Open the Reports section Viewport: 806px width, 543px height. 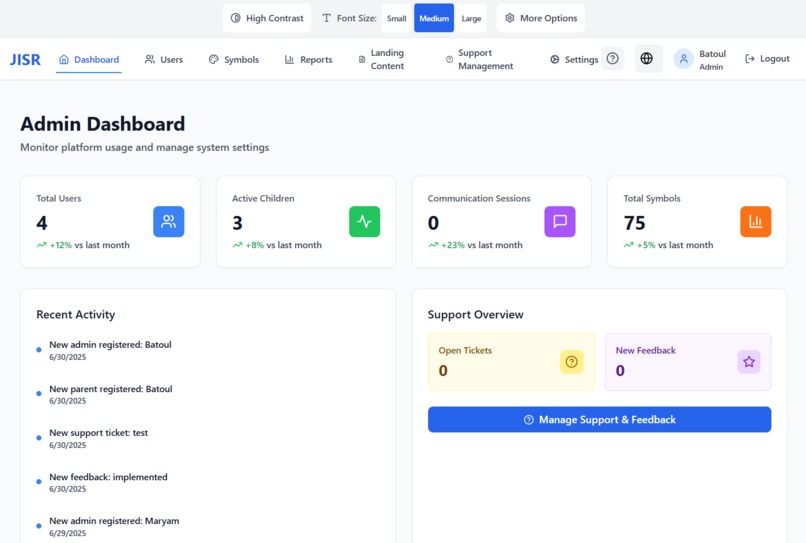[308, 60]
